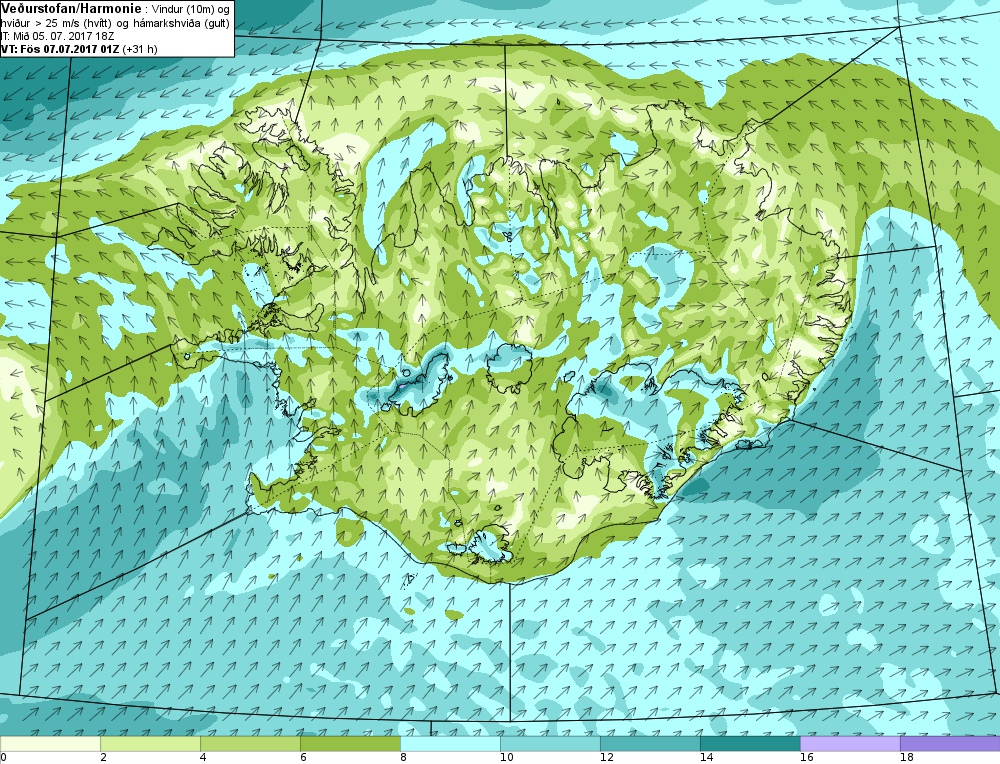Click the 16–18 m/s lavender legend swatch
Screen dimensions: 1000x764
click(x=850, y=744)
